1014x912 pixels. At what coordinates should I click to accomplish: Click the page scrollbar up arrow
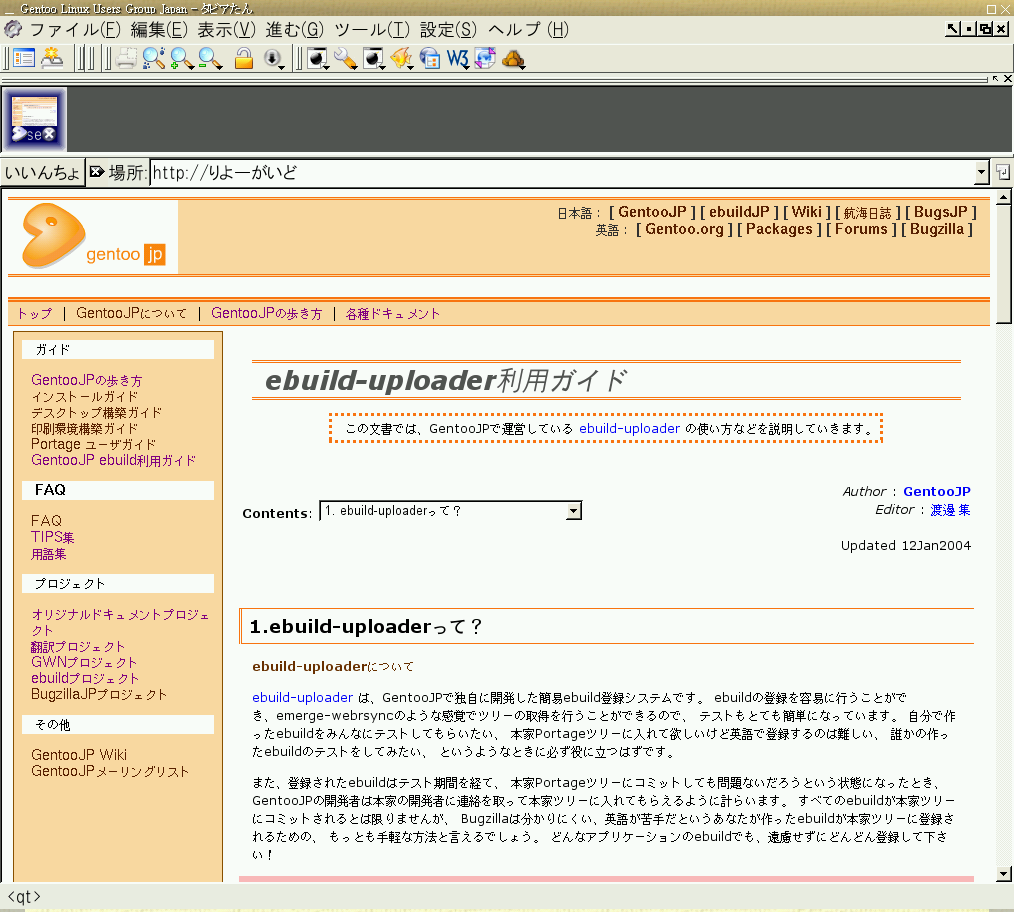click(x=1003, y=197)
